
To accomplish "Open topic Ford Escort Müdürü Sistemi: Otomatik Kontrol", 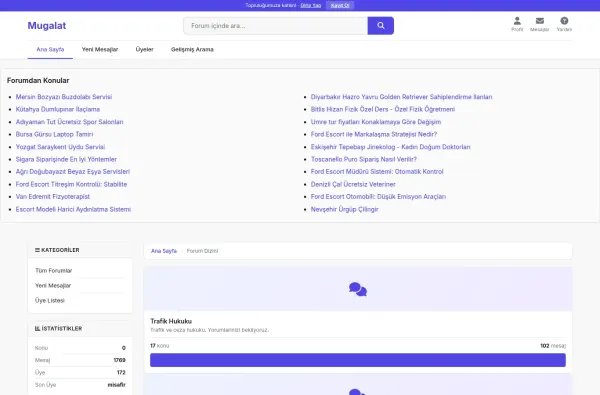I will click(x=377, y=172).
